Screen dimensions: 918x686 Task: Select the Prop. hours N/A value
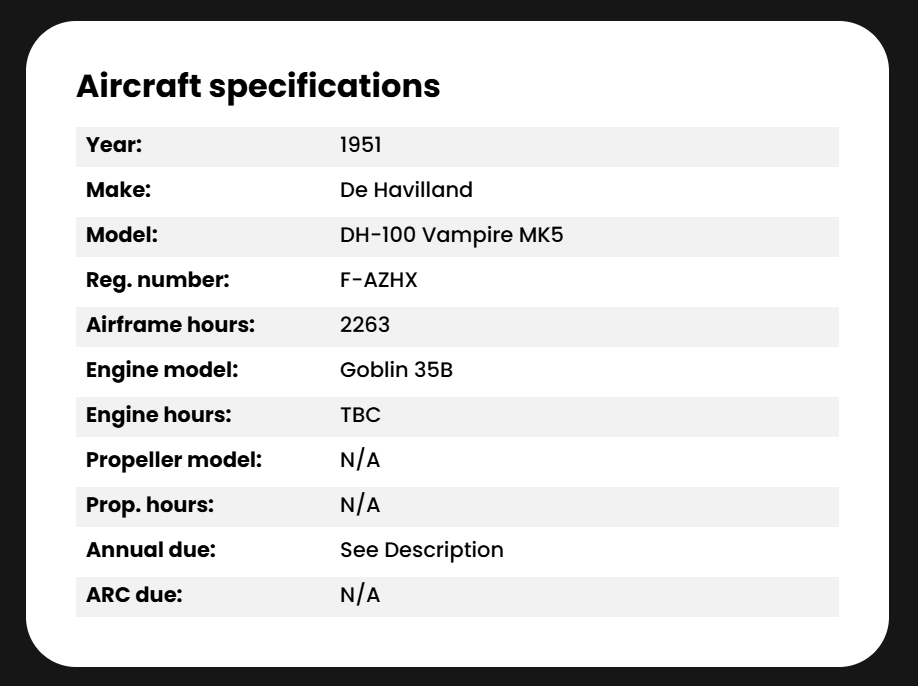[x=360, y=505]
